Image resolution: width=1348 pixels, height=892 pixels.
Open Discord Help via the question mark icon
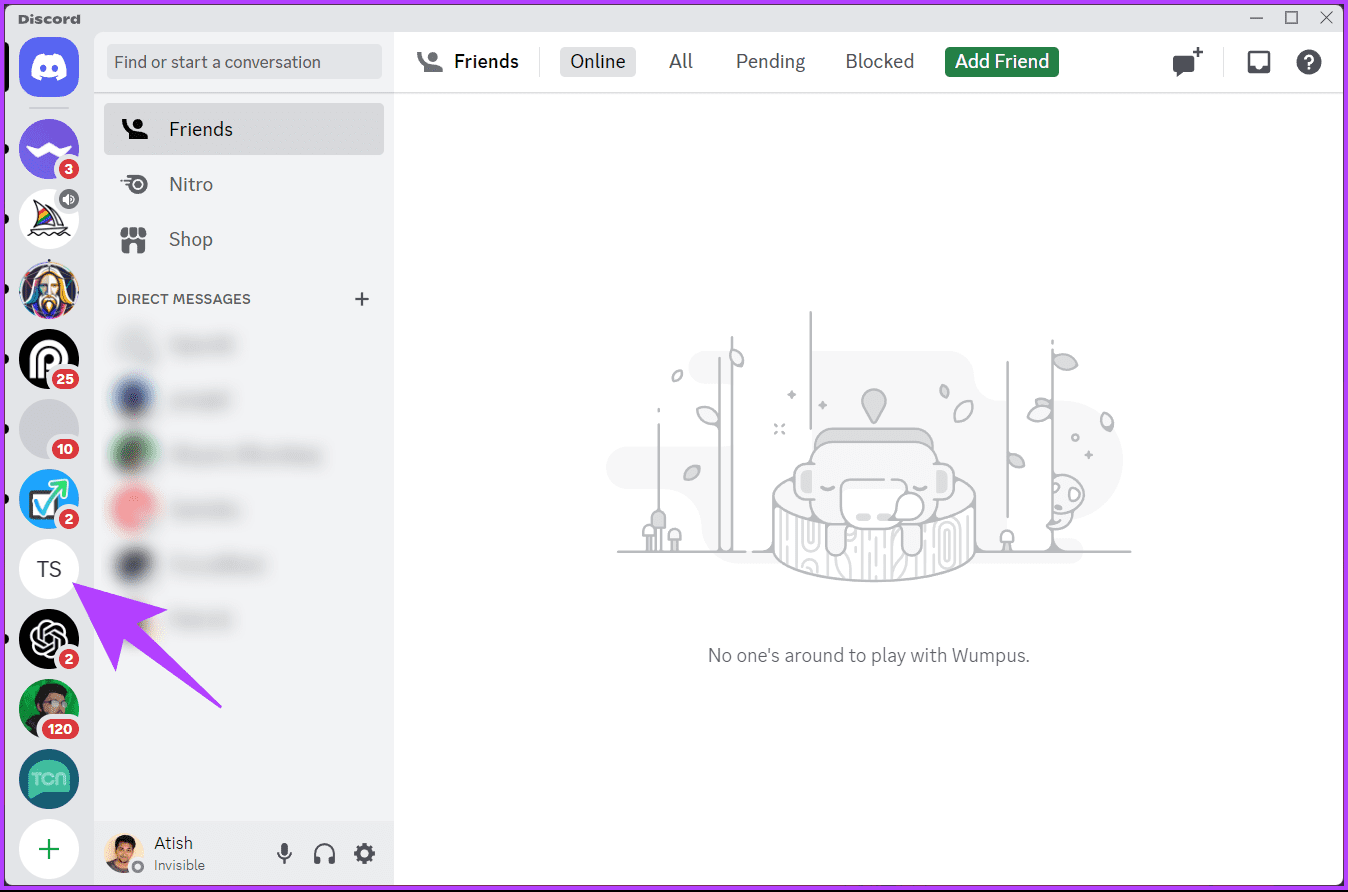coord(1308,61)
